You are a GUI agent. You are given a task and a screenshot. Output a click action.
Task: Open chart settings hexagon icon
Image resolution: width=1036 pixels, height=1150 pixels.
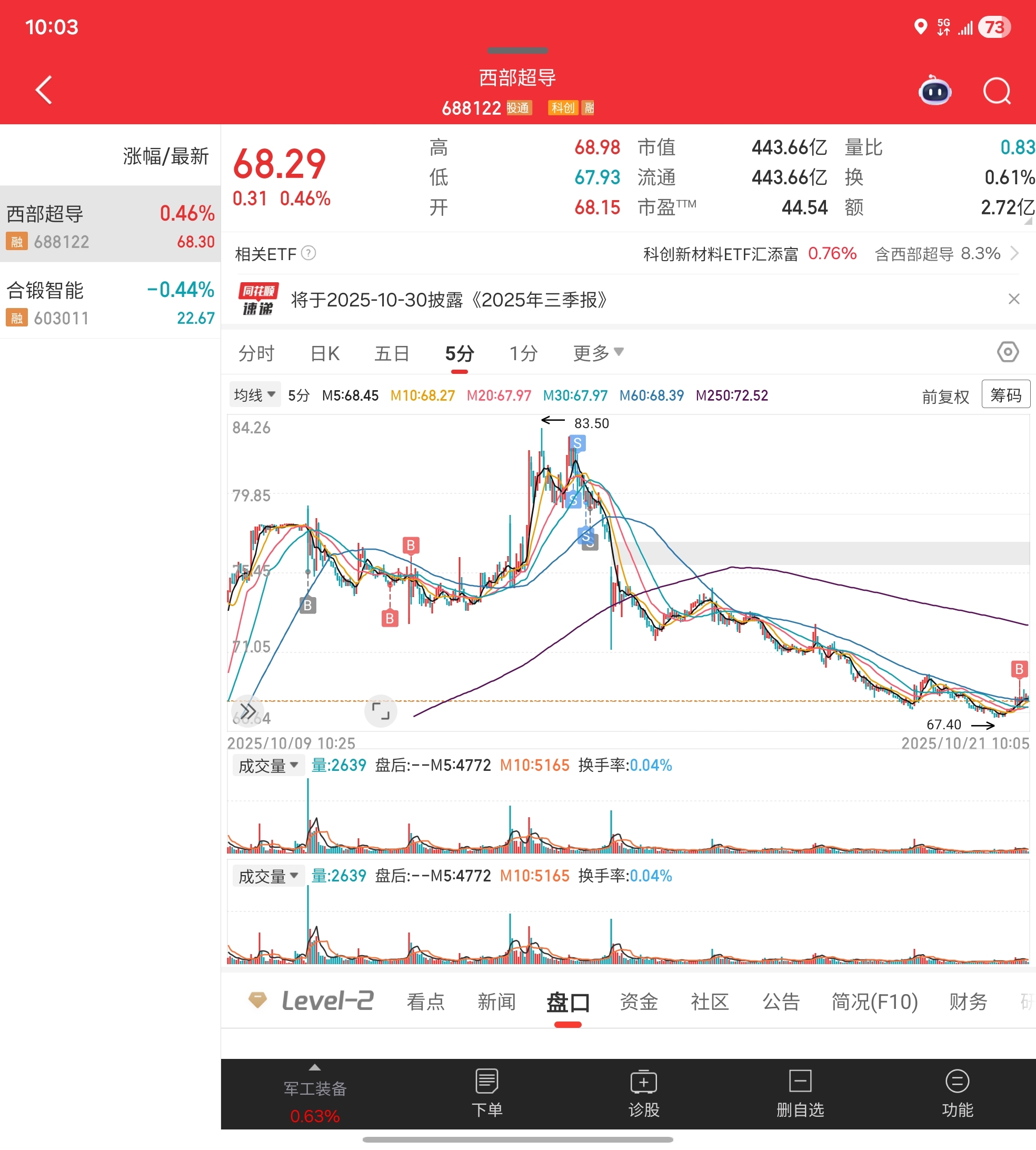coord(1008,352)
